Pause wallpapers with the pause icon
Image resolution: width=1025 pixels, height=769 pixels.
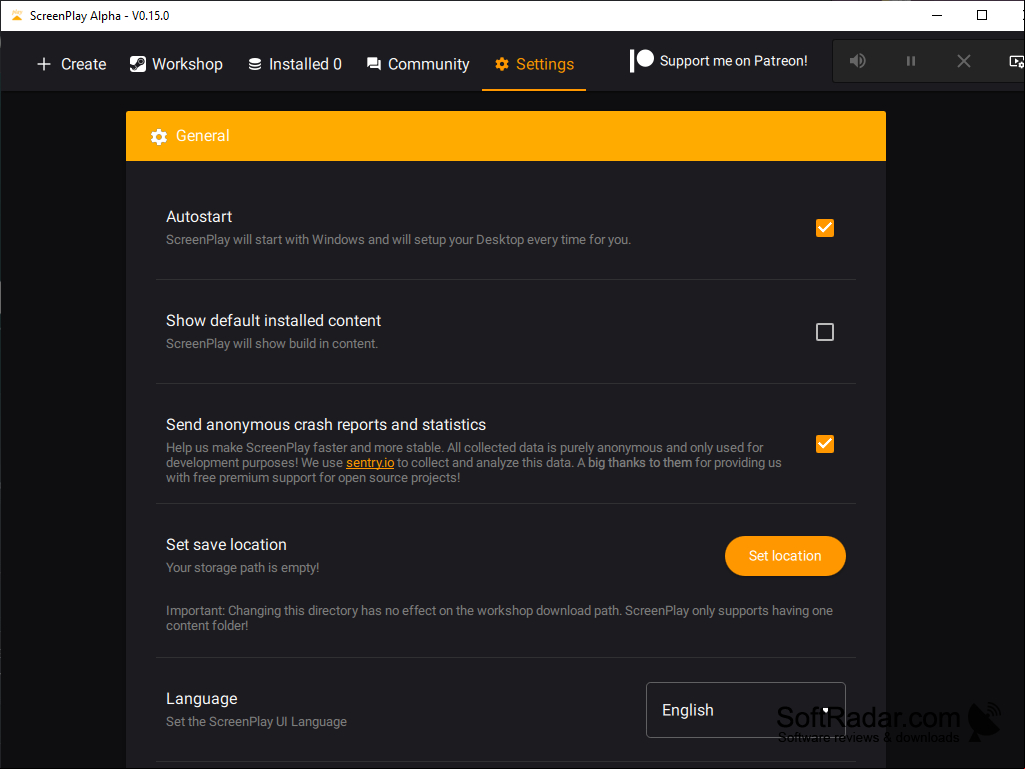click(x=911, y=61)
